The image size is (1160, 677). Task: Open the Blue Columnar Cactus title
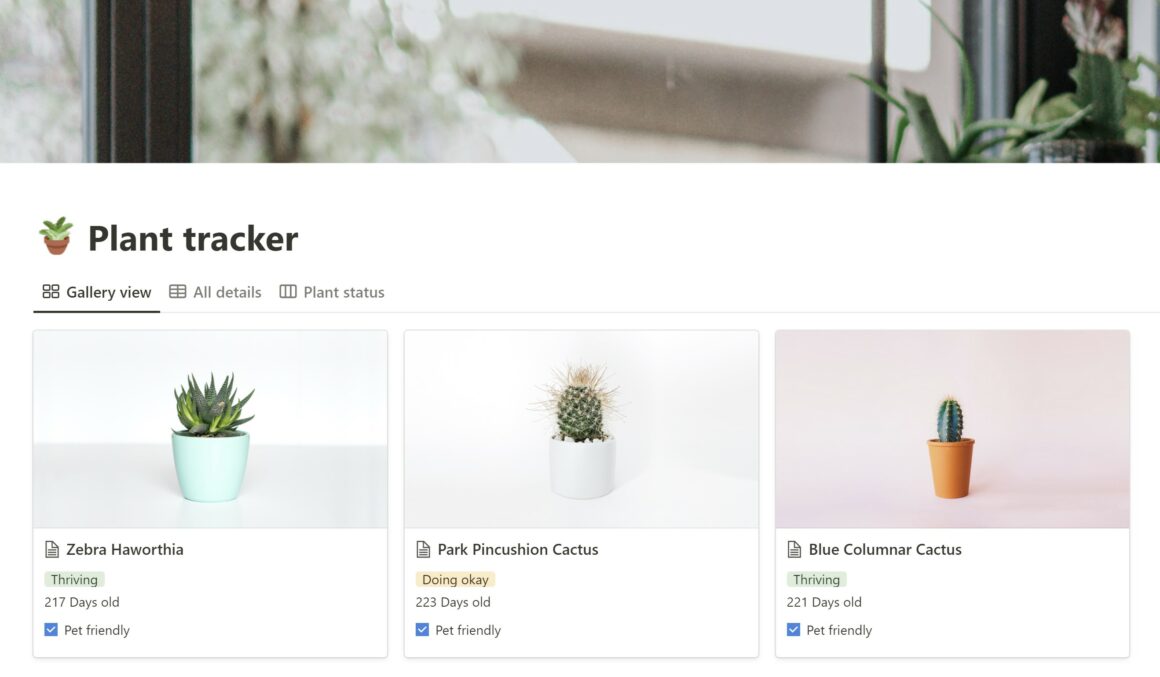click(x=885, y=549)
